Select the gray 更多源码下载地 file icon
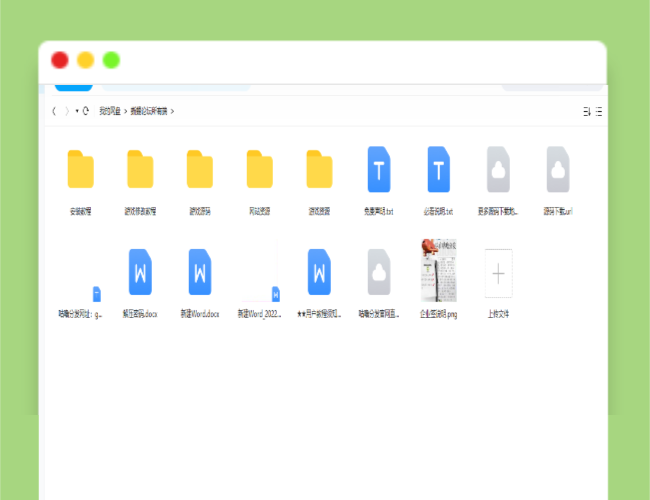The height and width of the screenshot is (500, 650). click(x=498, y=169)
